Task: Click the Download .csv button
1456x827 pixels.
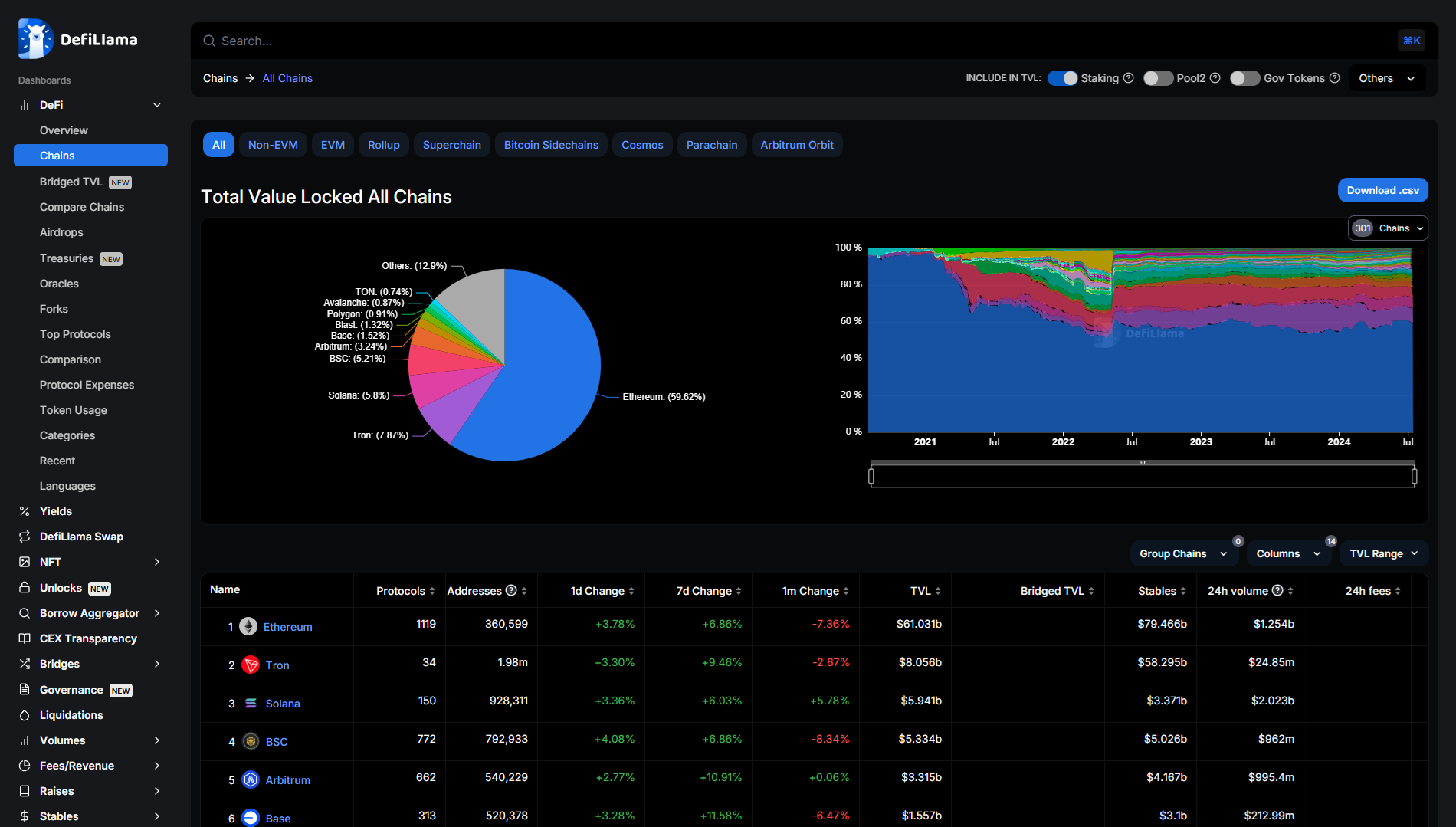Action: coord(1383,190)
